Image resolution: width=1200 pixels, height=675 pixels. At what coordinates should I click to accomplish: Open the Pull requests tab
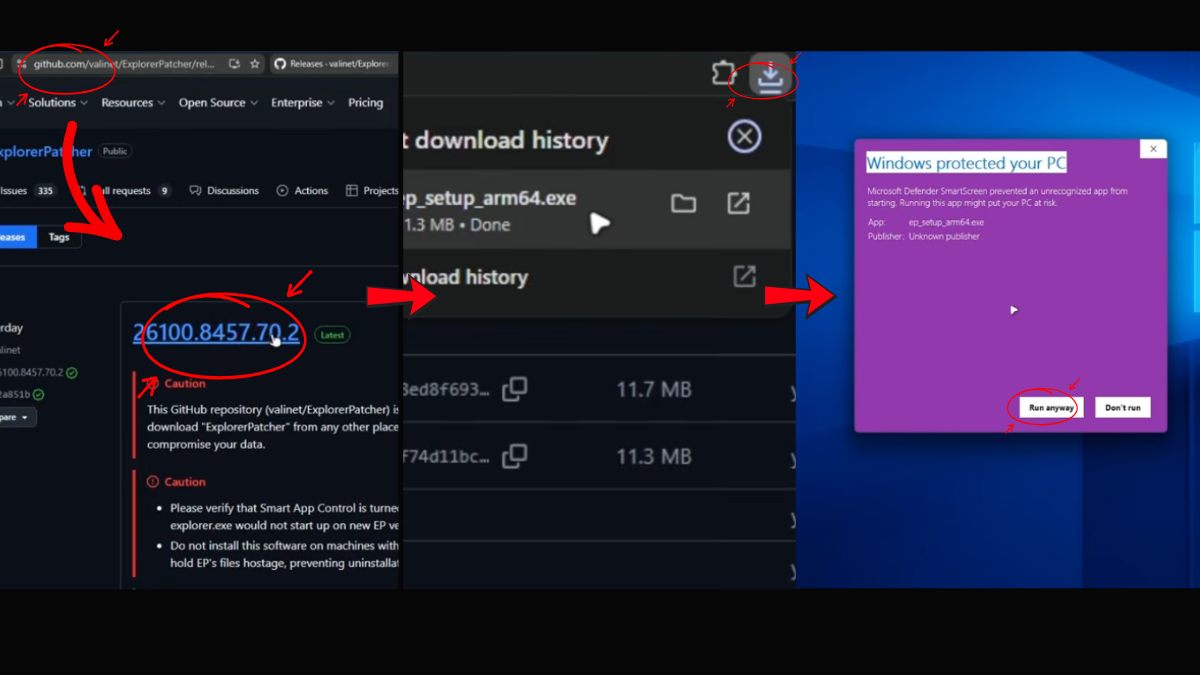[125, 190]
